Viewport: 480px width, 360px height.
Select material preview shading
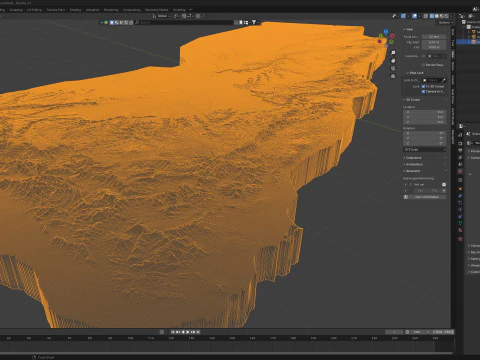pos(442,16)
